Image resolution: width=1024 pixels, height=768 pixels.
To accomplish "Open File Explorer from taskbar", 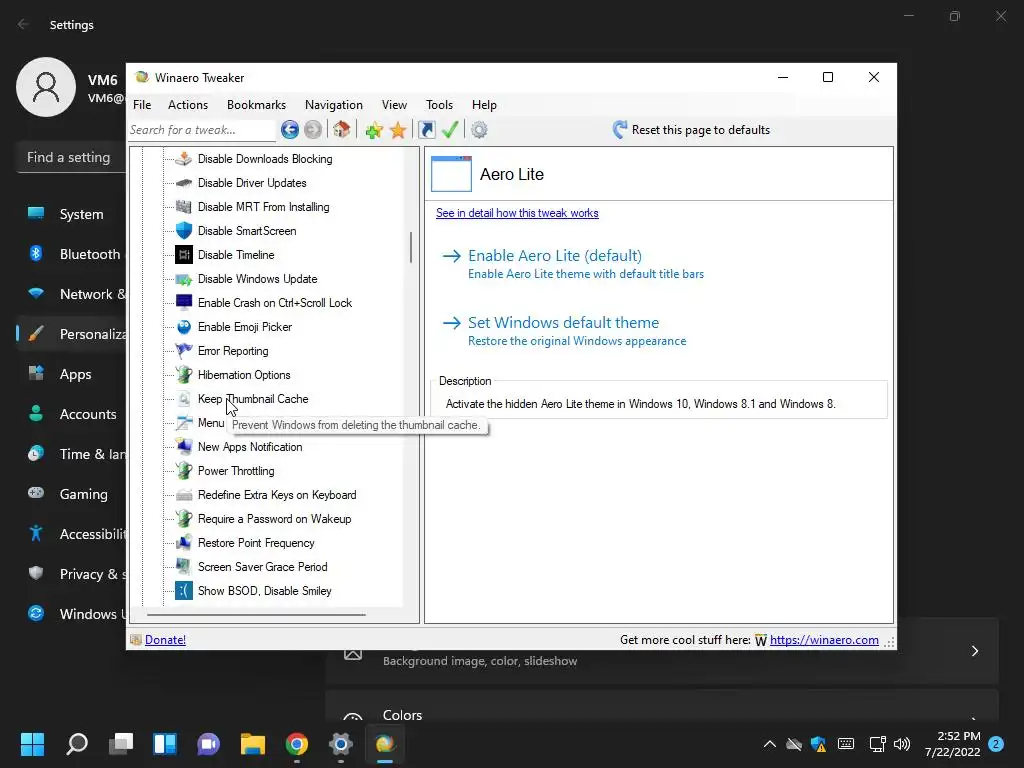I will (253, 744).
